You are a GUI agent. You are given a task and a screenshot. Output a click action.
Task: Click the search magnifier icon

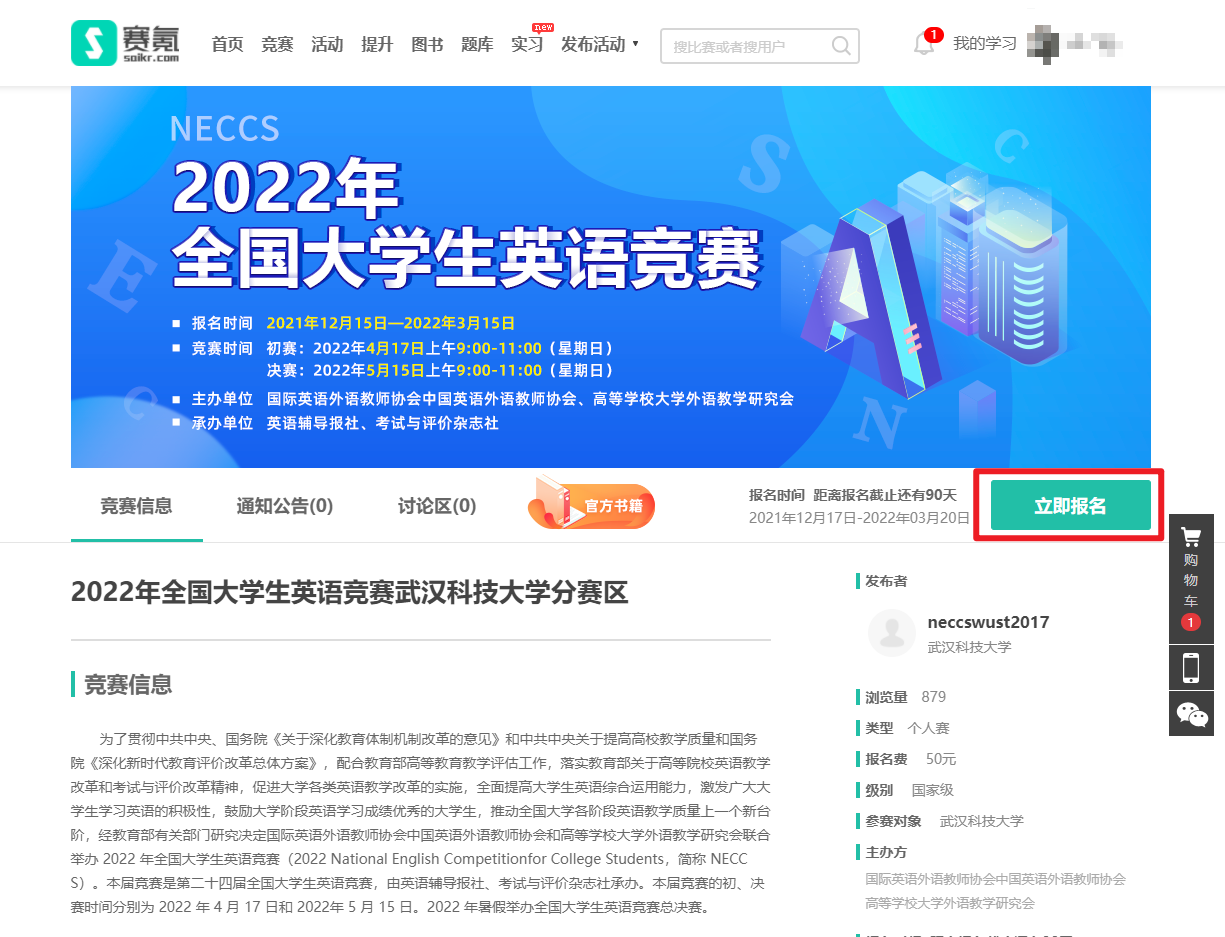click(x=842, y=45)
